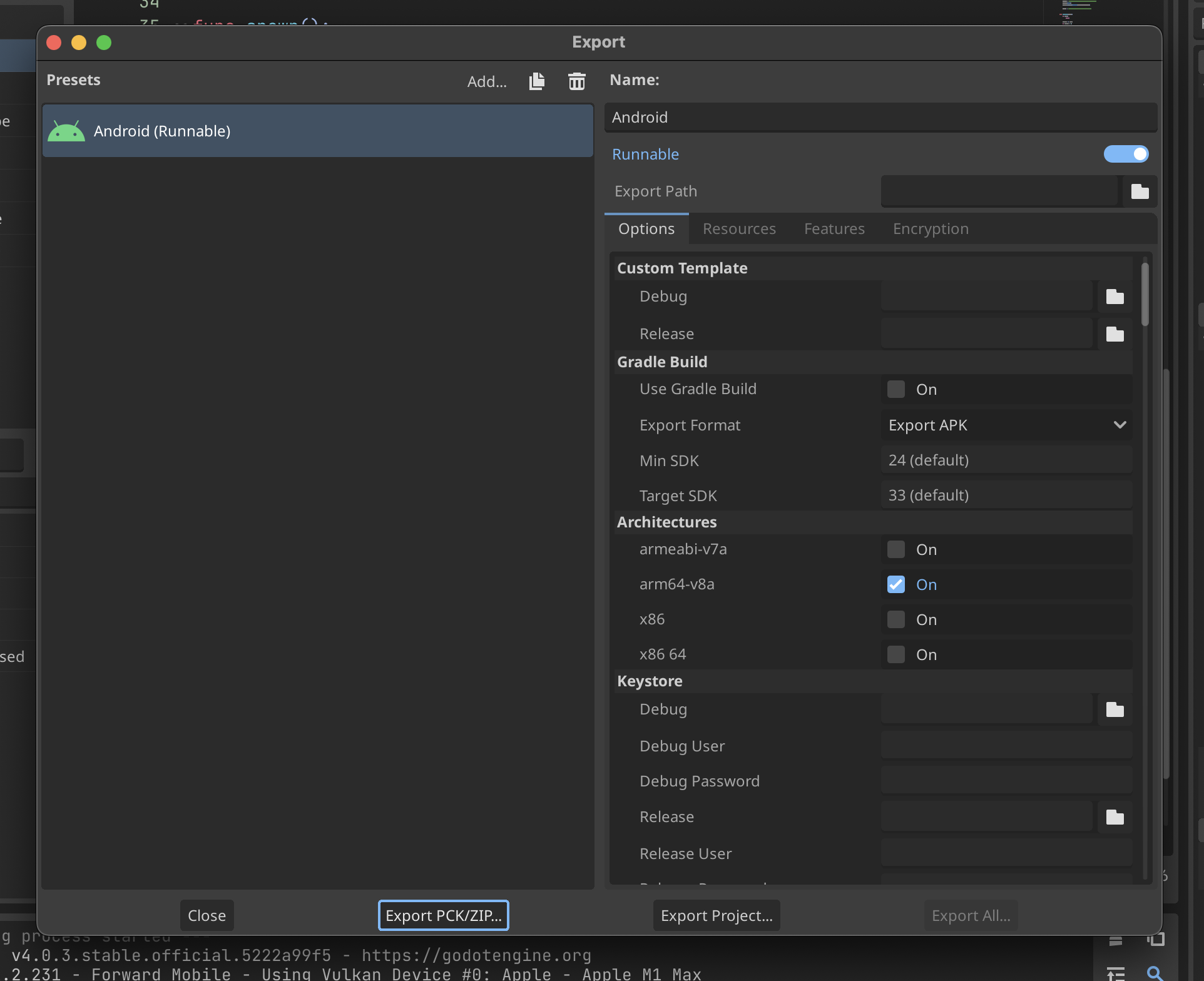Enable x86 64 architecture checkbox
The image size is (1204, 981).
click(x=896, y=654)
